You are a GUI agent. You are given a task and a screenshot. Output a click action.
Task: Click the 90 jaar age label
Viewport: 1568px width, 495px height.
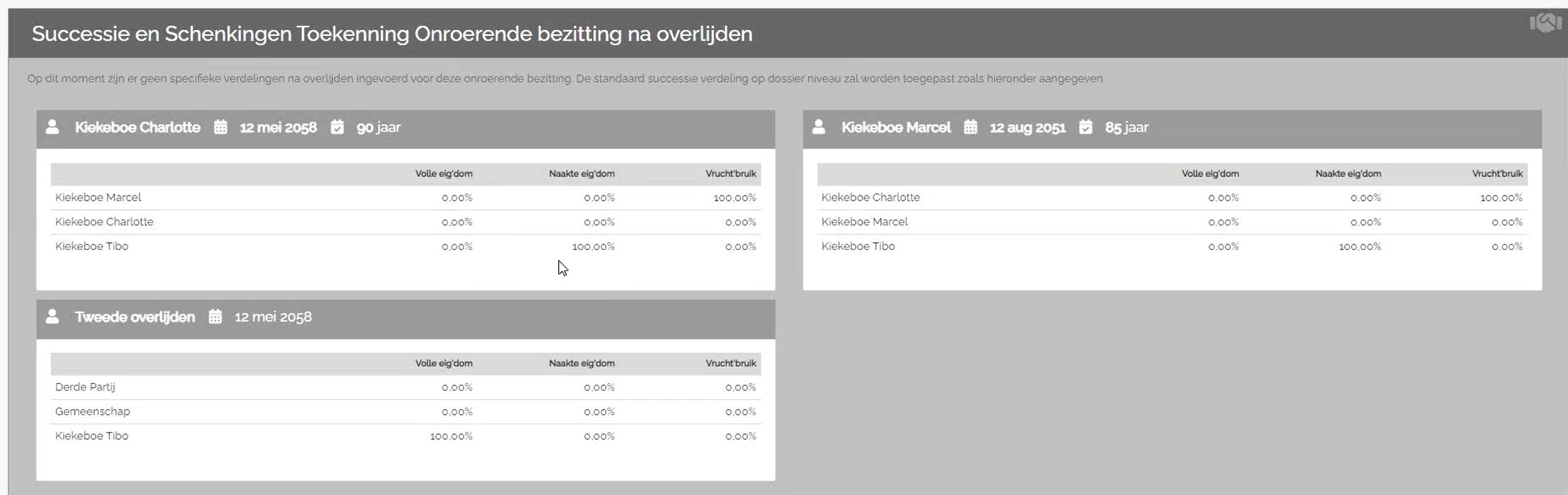coord(379,128)
